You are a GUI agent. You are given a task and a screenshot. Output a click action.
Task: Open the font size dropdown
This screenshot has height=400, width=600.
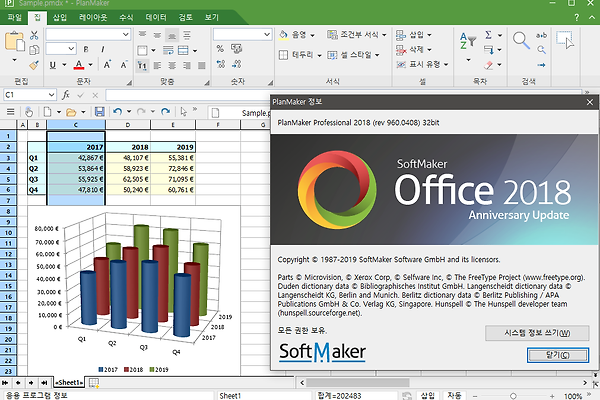coord(71,49)
